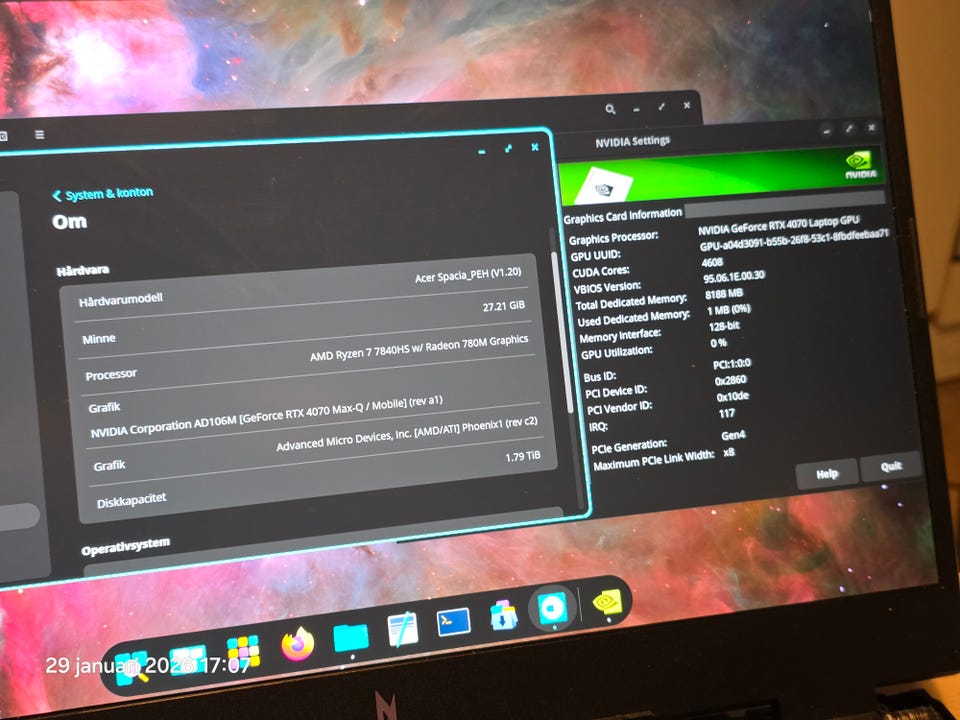This screenshot has width=960, height=720.
Task: Click the 1.79 TiB disk capacity value
Action: 522,456
